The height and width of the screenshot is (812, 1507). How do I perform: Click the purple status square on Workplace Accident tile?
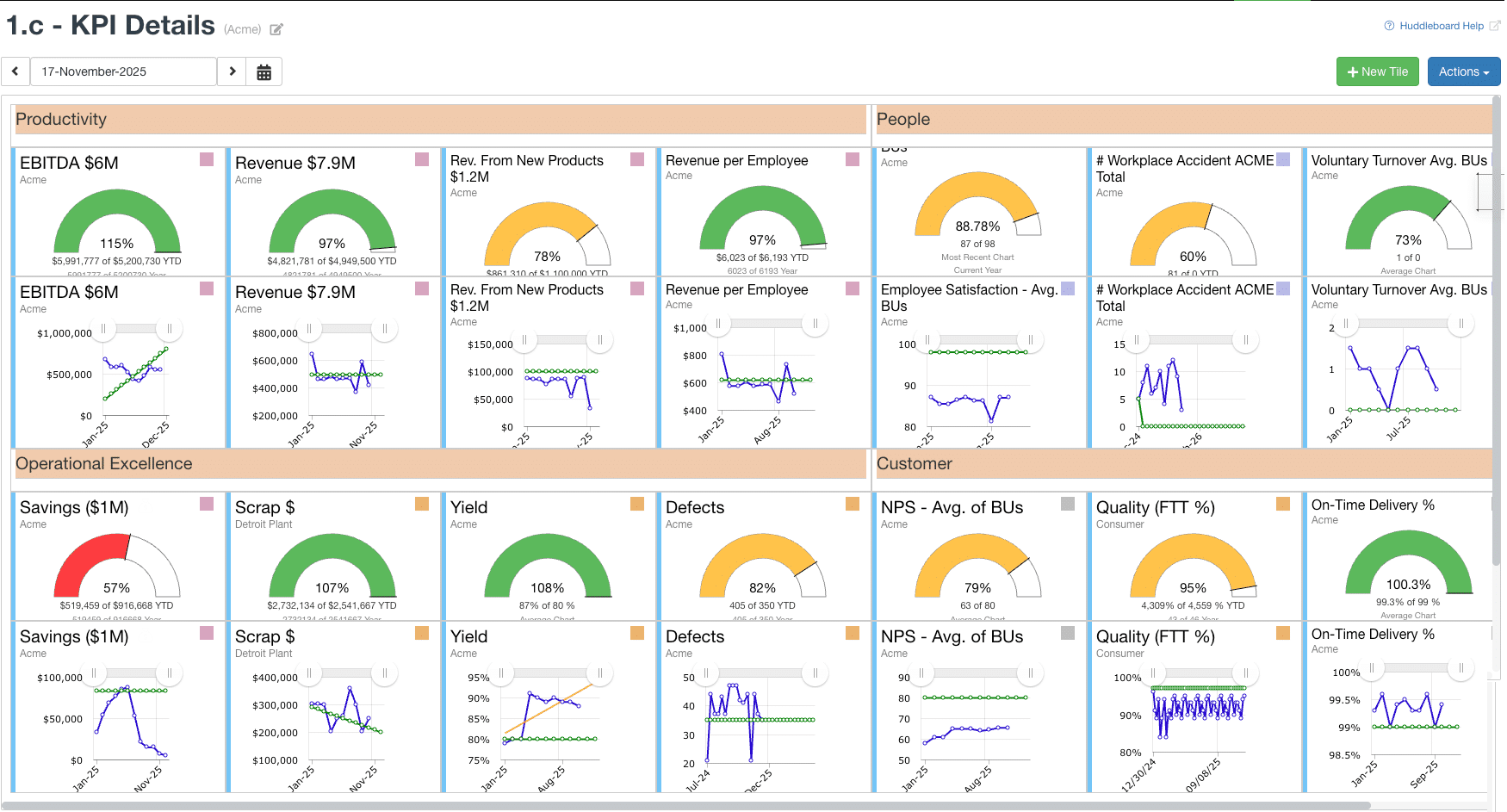[x=1281, y=159]
